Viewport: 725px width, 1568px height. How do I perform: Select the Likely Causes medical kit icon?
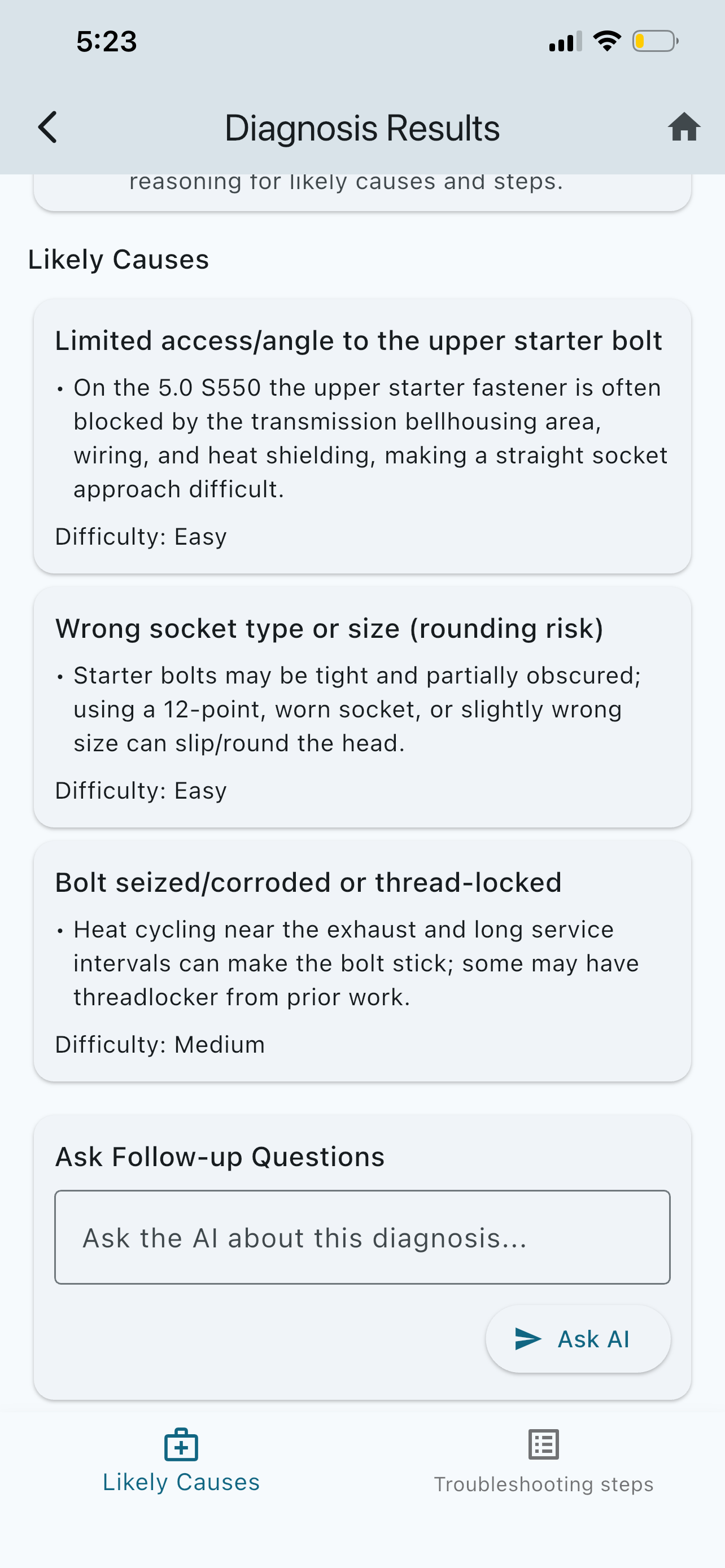tap(181, 1443)
